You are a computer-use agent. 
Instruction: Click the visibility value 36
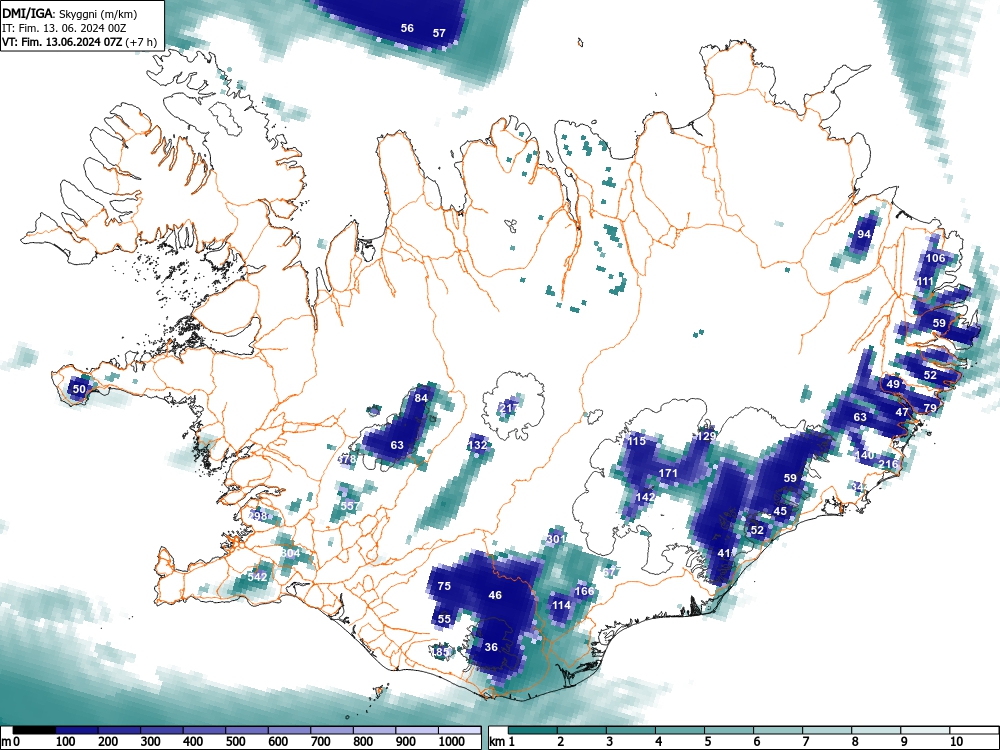[x=491, y=647]
